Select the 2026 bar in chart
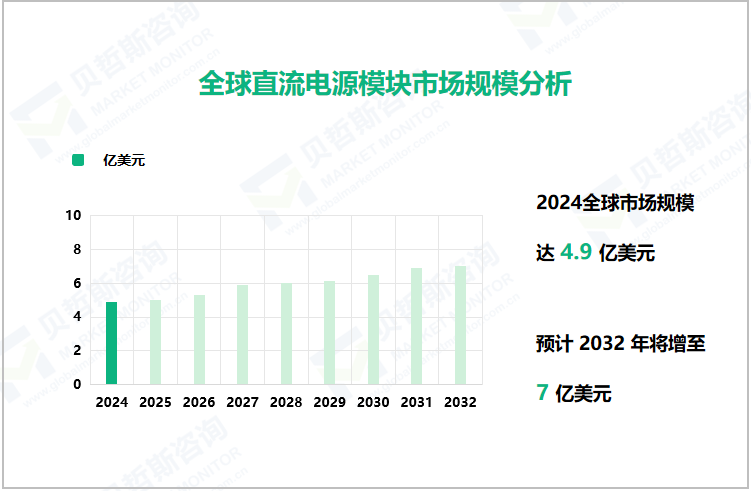This screenshot has height=491, width=751. pyautogui.click(x=199, y=340)
